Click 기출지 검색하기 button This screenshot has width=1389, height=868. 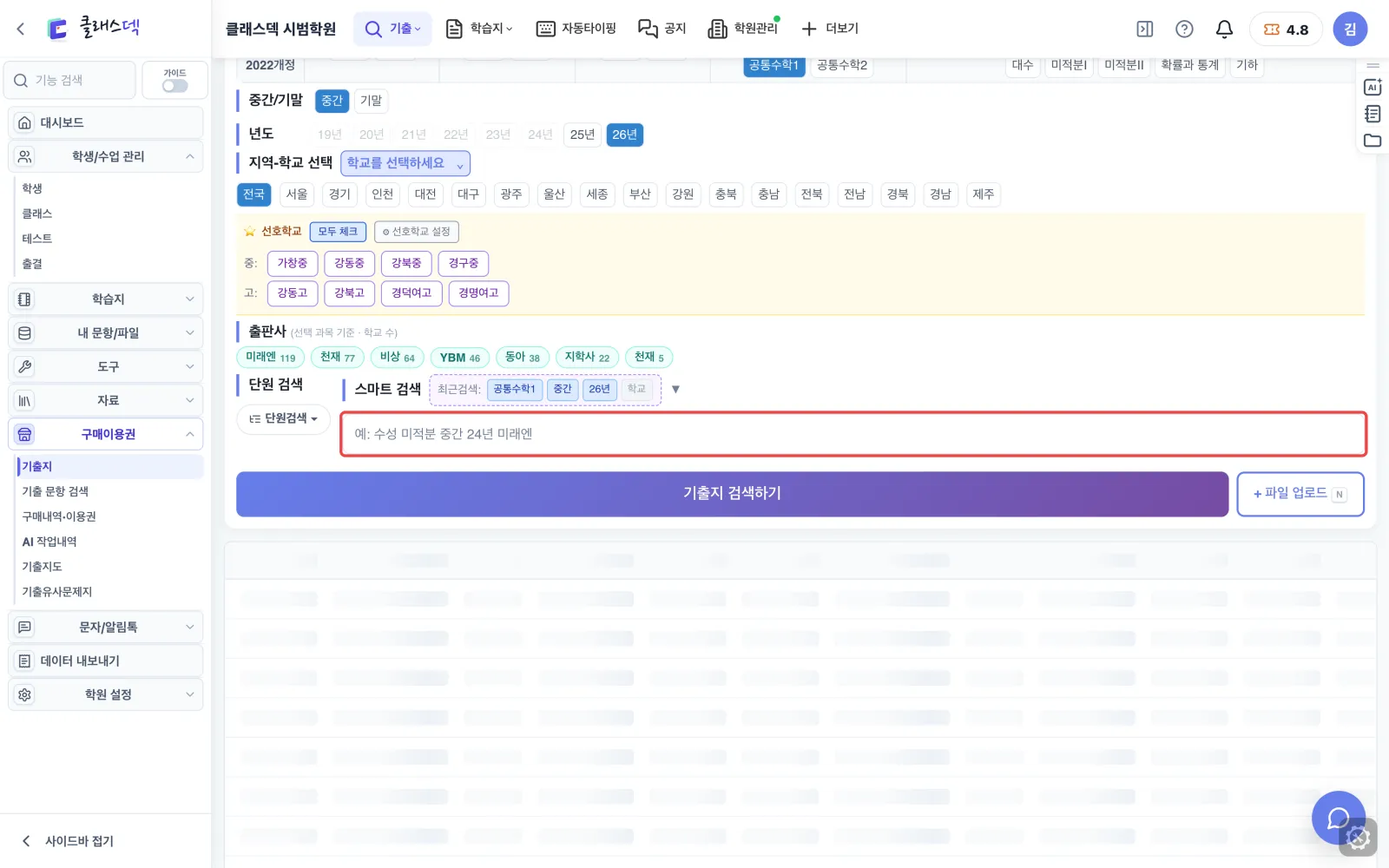click(732, 494)
